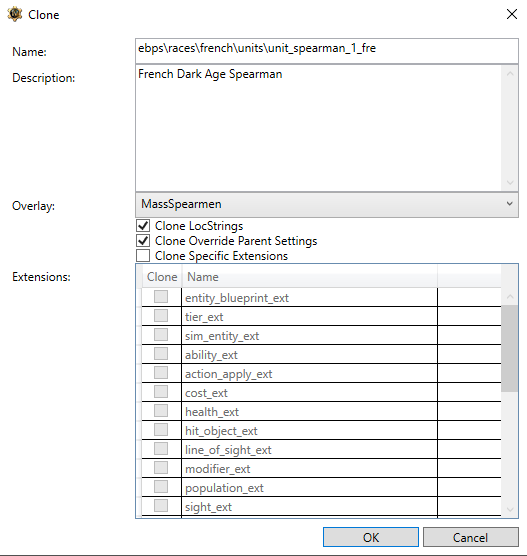527x556 pixels.
Task: Tick clone checkbox for population_ext
Action: (161, 487)
